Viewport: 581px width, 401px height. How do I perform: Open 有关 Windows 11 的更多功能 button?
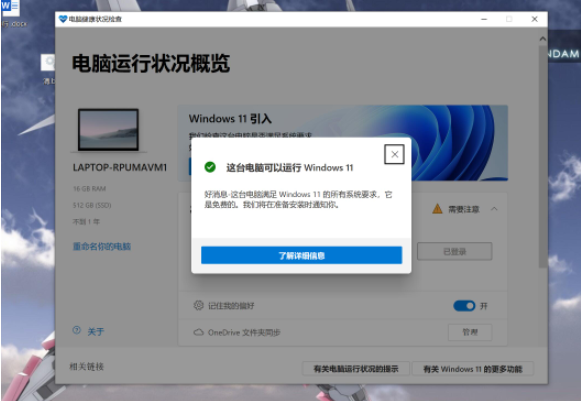(x=473, y=369)
